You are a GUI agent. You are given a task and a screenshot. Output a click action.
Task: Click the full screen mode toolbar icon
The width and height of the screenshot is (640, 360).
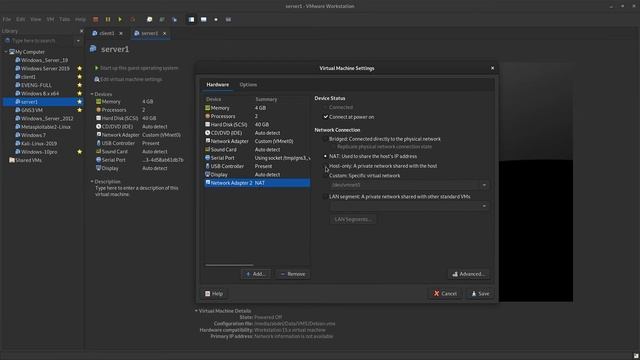pos(216,19)
